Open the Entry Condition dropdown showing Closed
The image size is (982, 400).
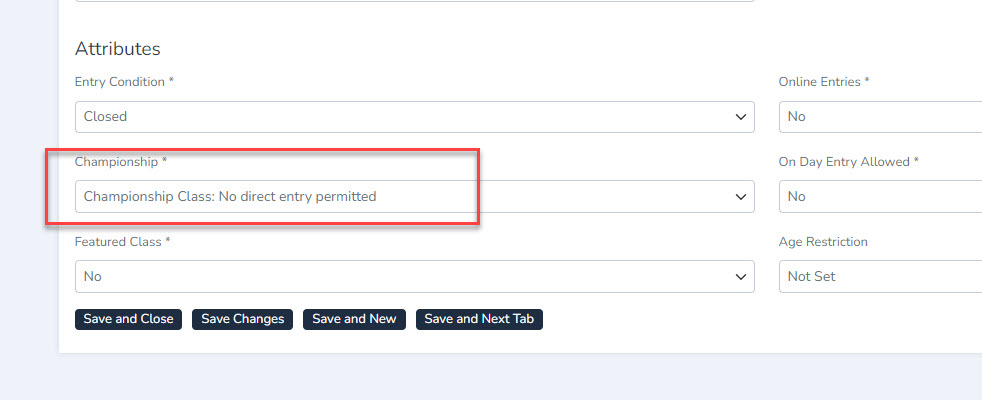(x=400, y=117)
